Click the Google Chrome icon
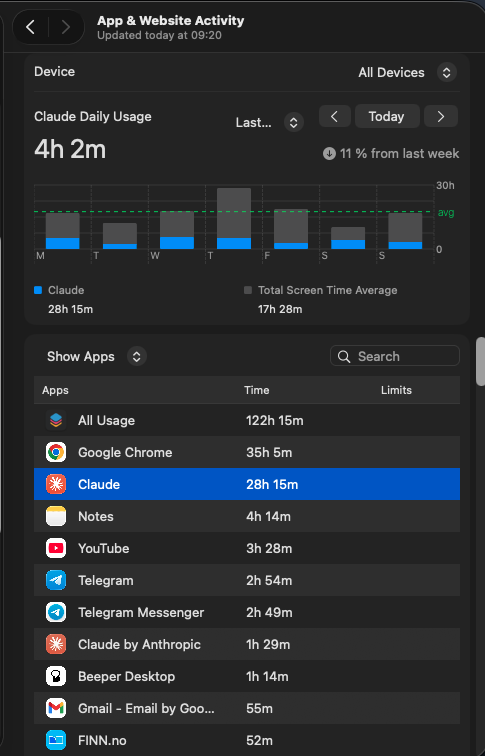This screenshot has width=485, height=756. pos(56,452)
